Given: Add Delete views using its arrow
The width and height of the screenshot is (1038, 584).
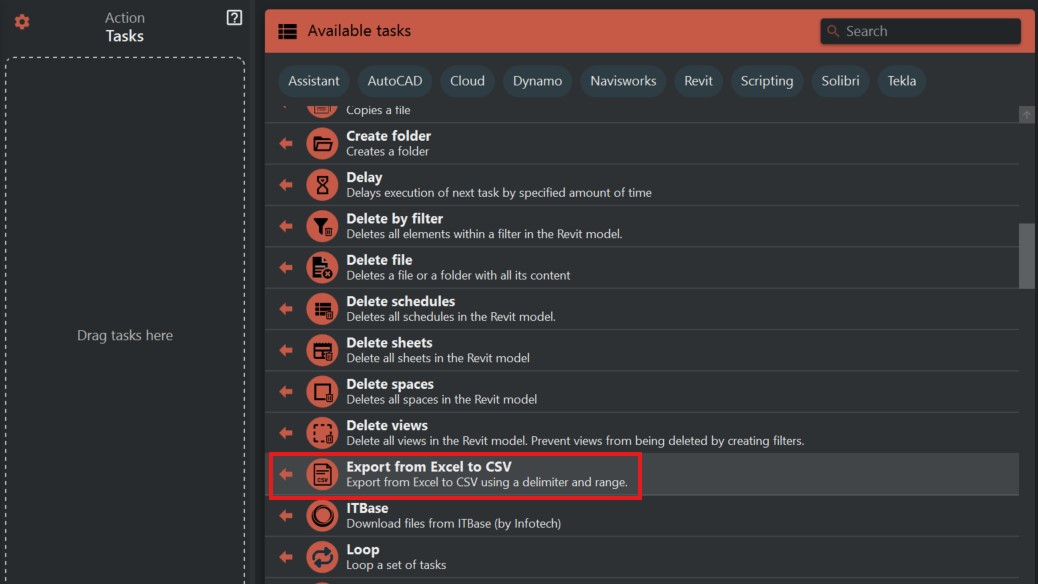Looking at the screenshot, I should point(286,433).
